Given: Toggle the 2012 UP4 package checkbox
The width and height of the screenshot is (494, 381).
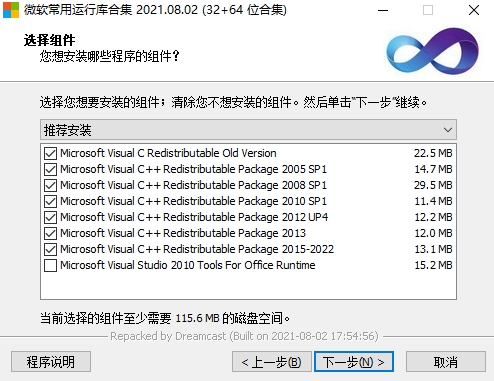Looking at the screenshot, I should point(50,217).
